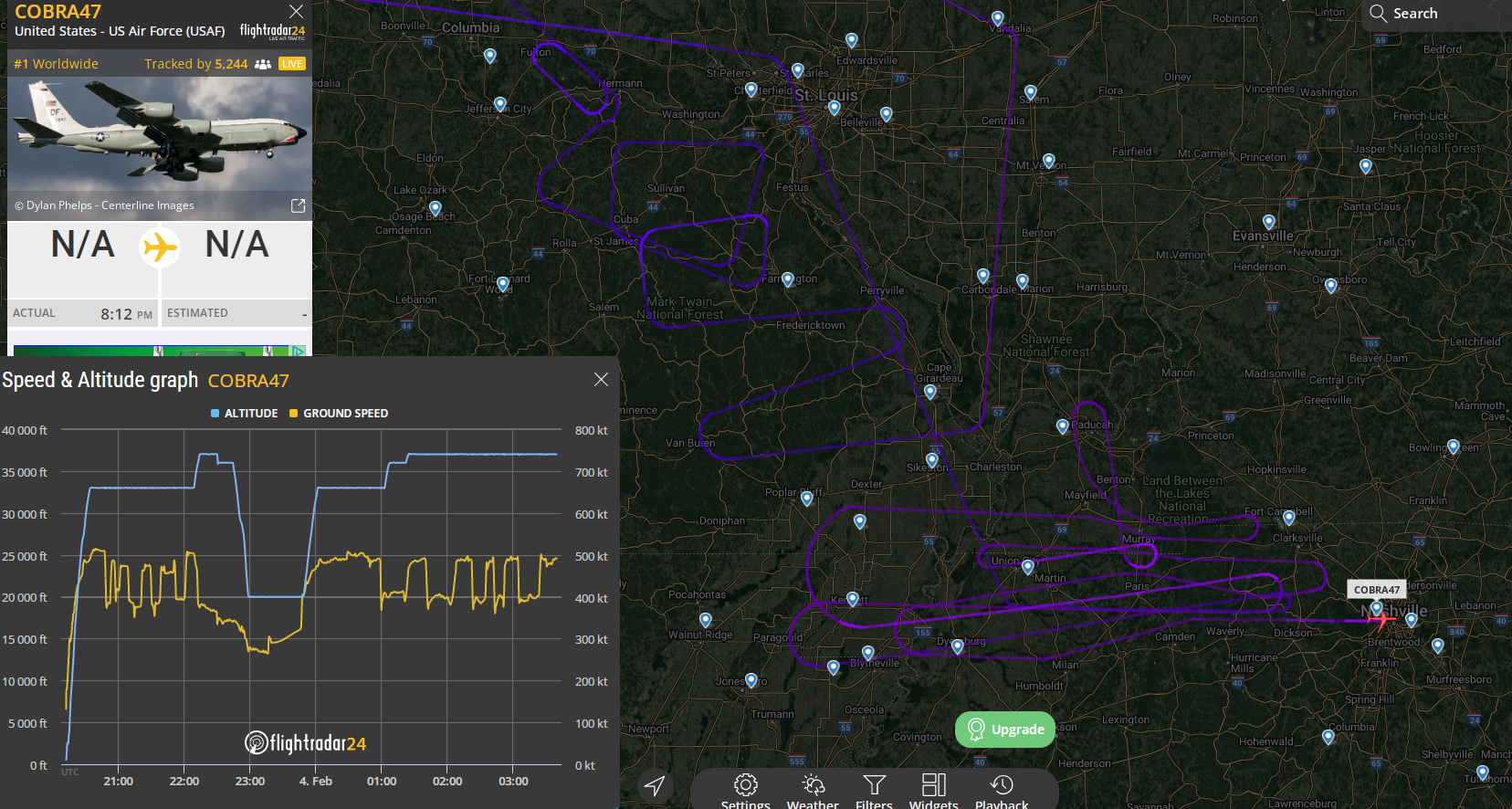Click the 4. Feb date label on graph

click(316, 782)
